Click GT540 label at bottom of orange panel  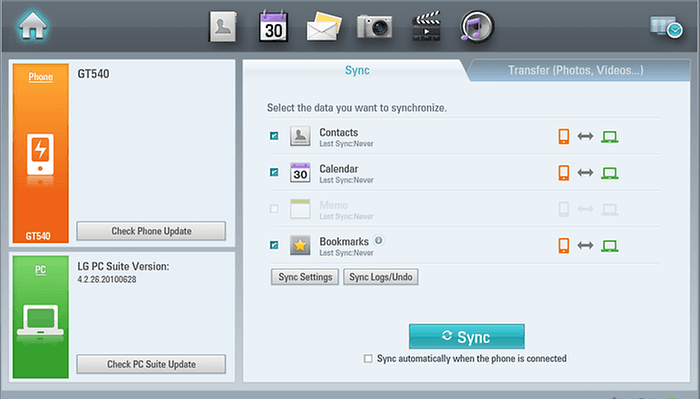point(38,236)
